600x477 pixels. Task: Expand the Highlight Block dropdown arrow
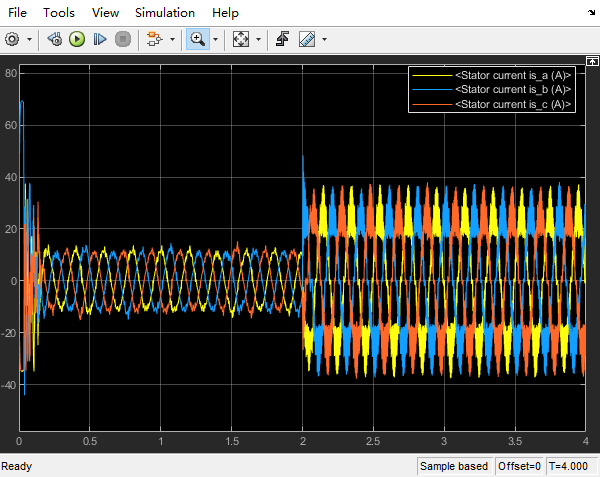pyautogui.click(x=172, y=40)
